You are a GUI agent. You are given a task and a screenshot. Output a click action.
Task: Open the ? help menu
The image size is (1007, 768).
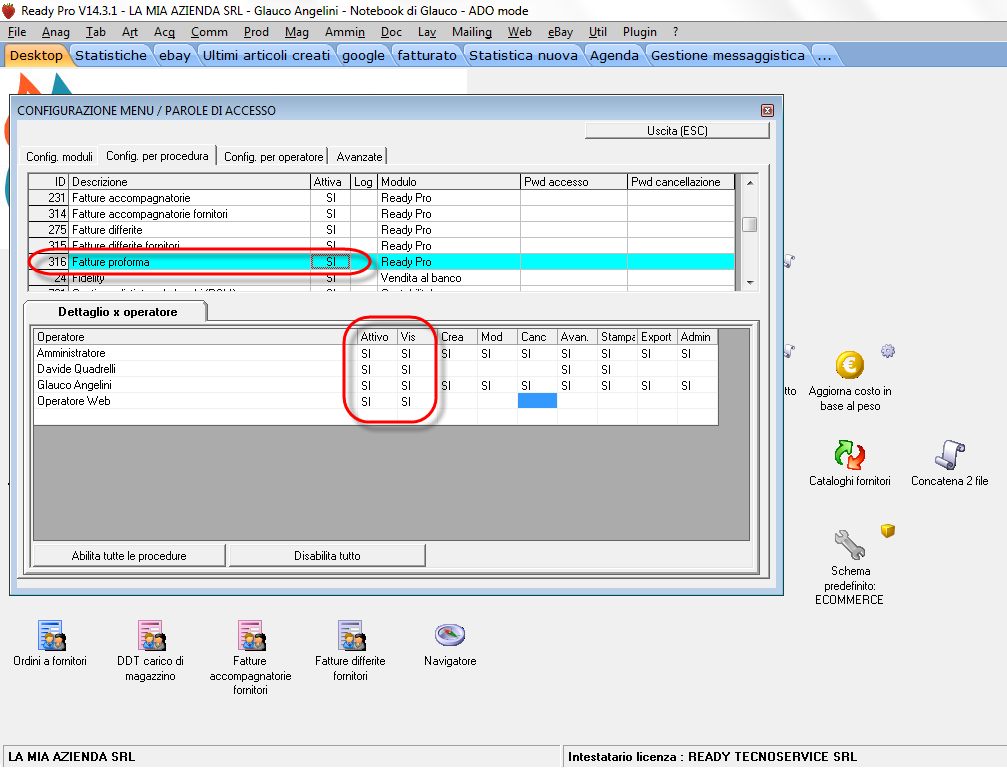coord(675,31)
